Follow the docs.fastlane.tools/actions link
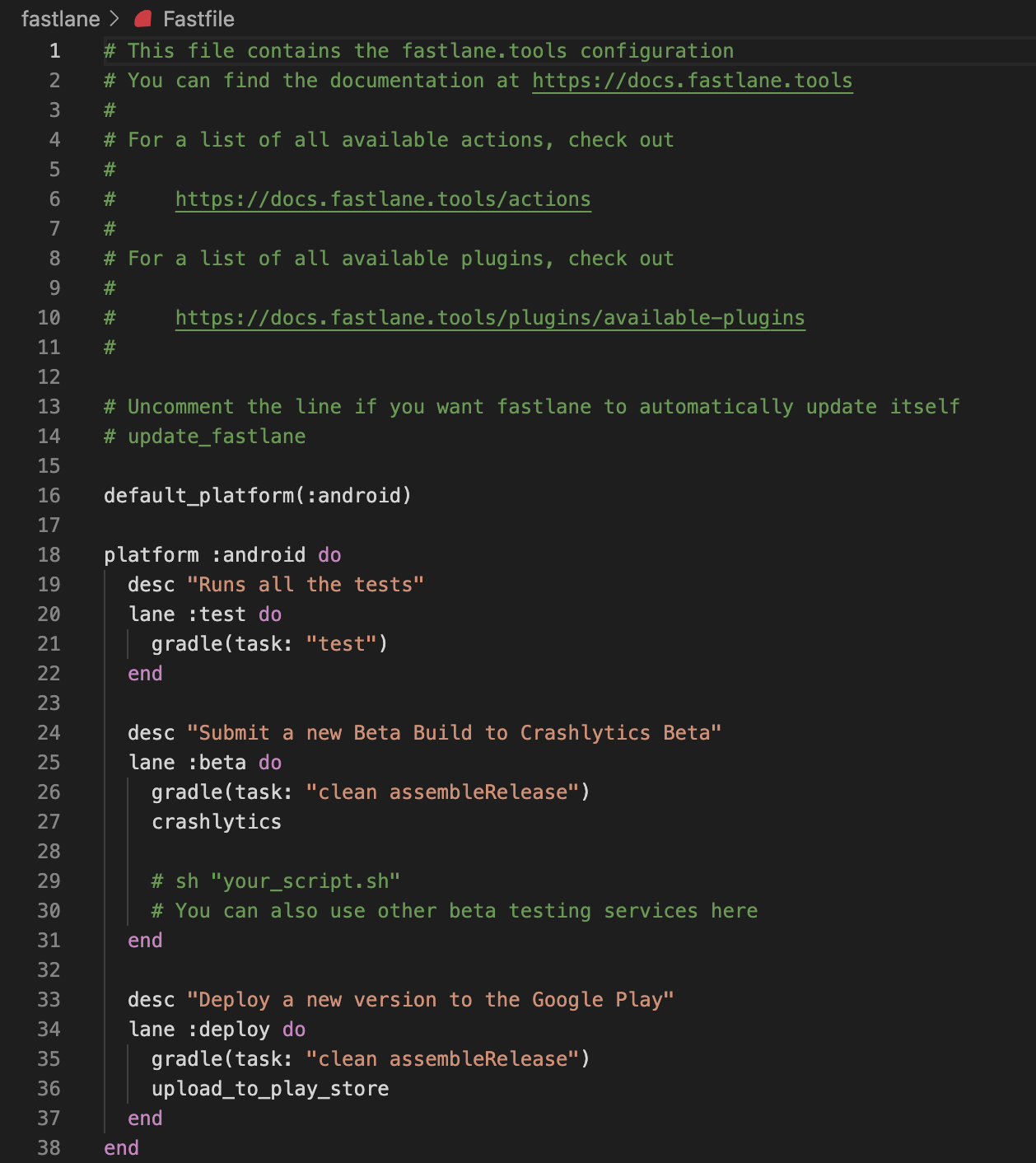The image size is (1036, 1163). tap(383, 199)
